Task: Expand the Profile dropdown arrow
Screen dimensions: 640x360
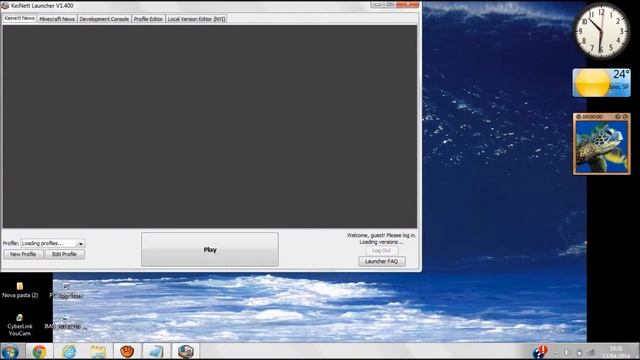Action: (81, 244)
